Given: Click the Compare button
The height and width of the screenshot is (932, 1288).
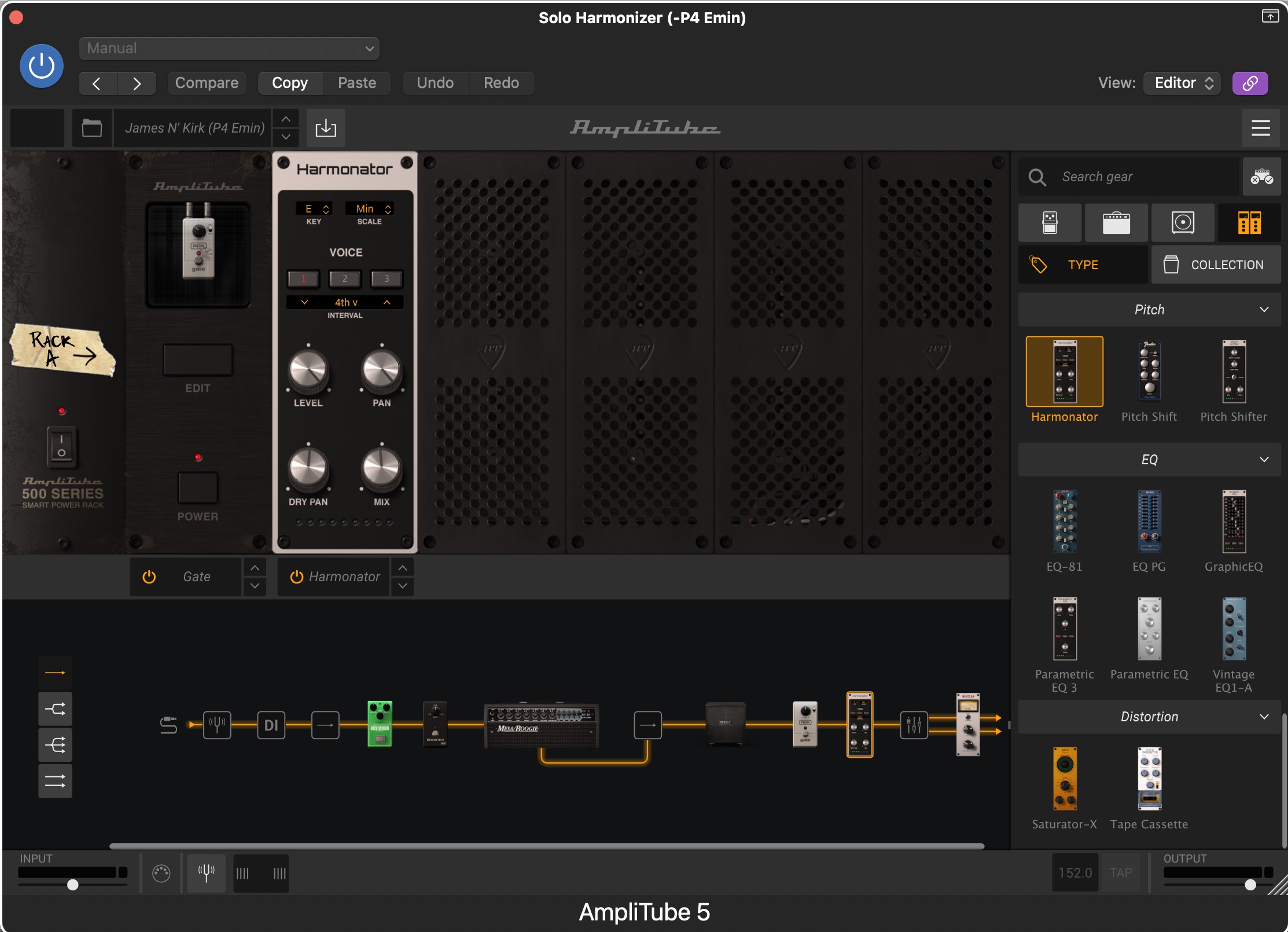Looking at the screenshot, I should click(x=207, y=83).
